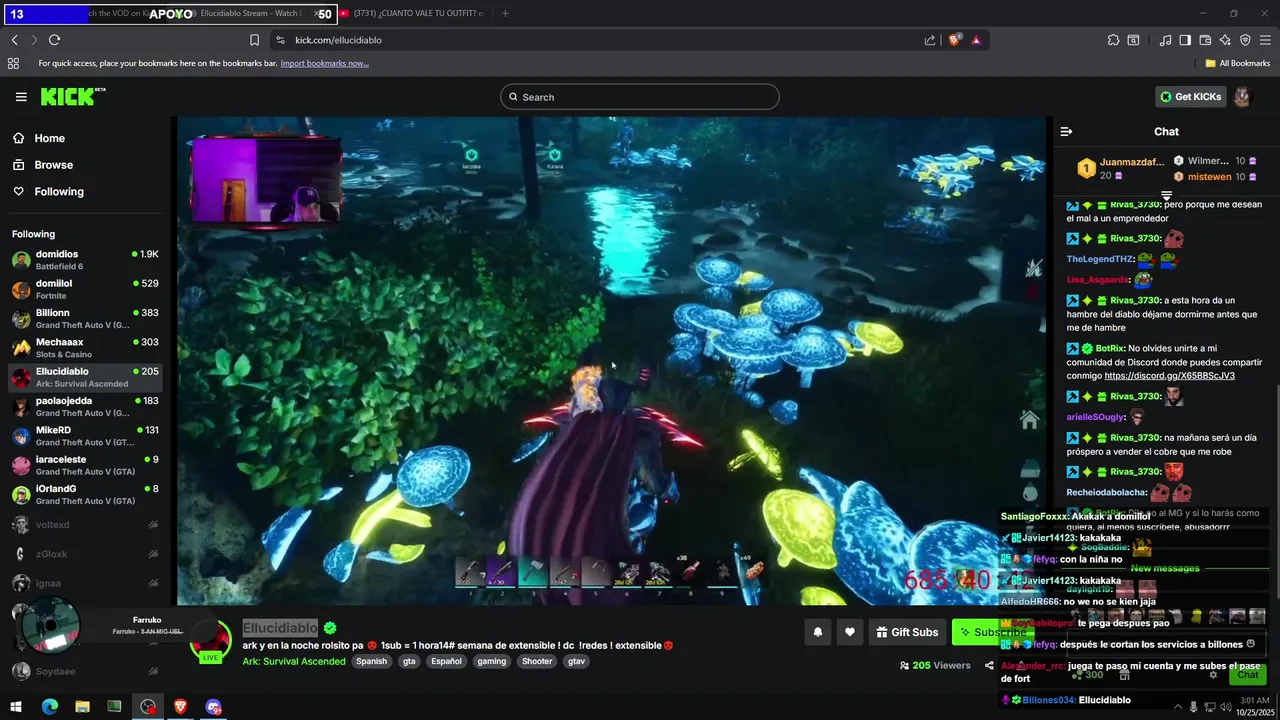The width and height of the screenshot is (1280, 720).
Task: Open All Bookmarks folder
Action: point(1238,63)
